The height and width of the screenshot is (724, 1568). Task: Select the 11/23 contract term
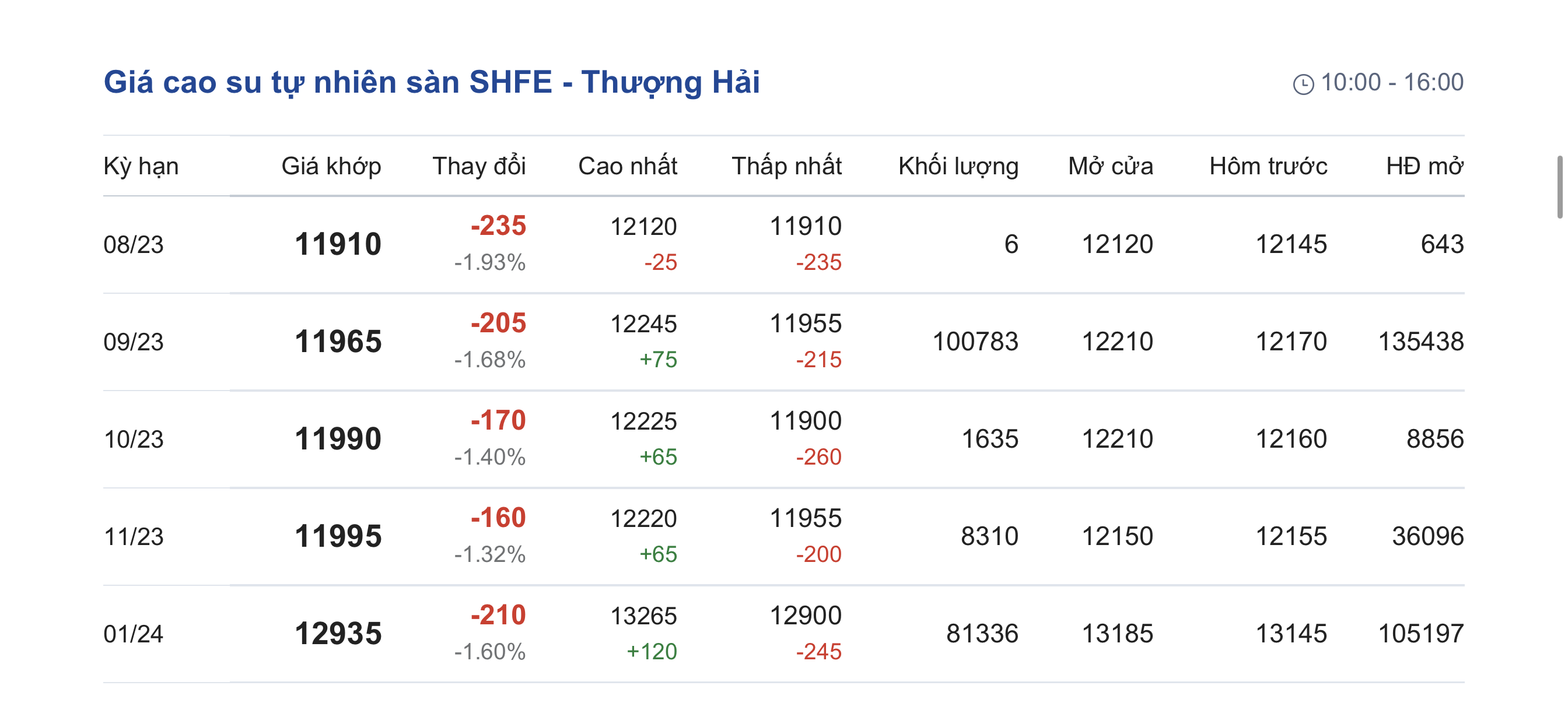click(x=134, y=537)
